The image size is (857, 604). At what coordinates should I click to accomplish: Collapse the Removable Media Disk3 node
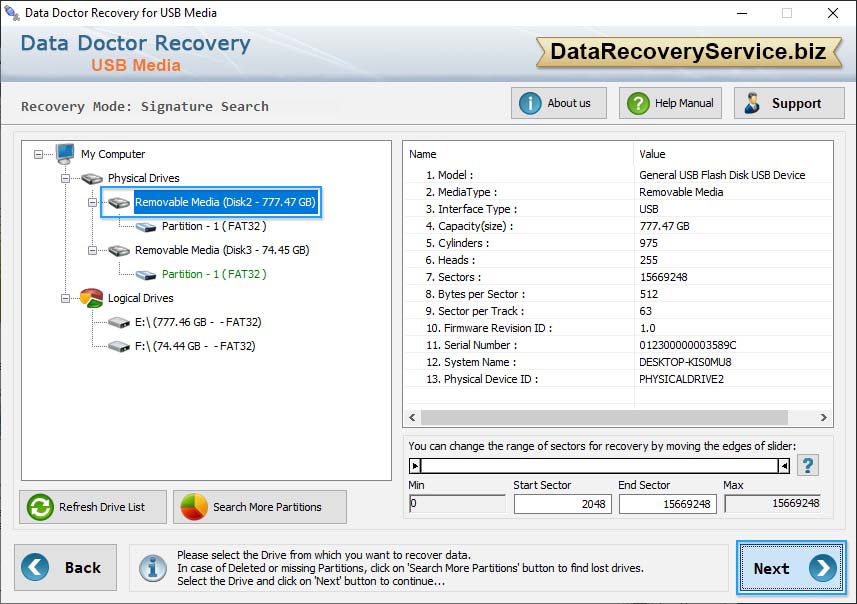[92, 251]
